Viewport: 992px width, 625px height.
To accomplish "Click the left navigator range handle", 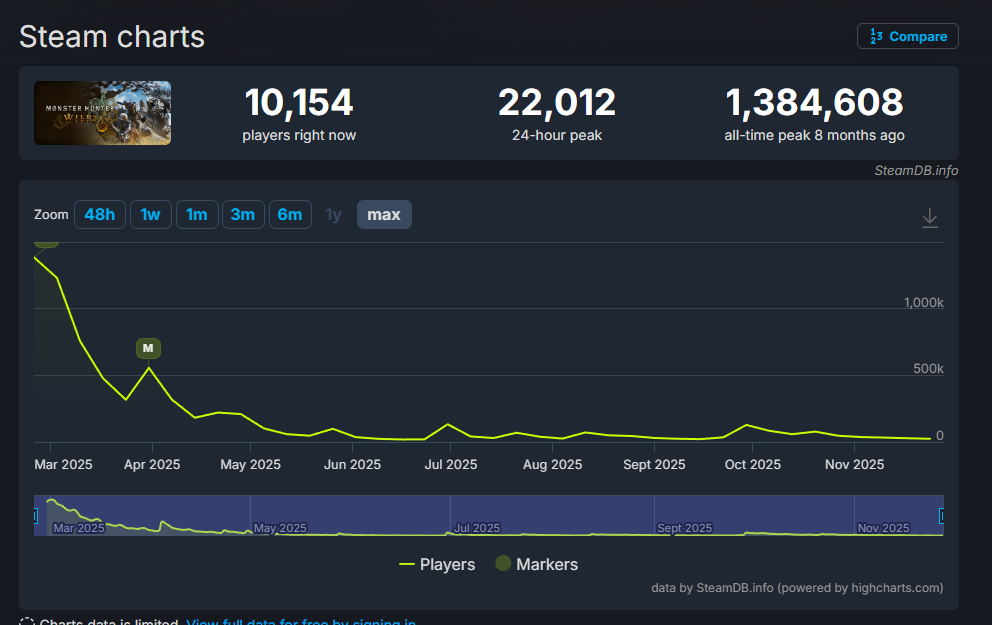I will tap(35, 515).
